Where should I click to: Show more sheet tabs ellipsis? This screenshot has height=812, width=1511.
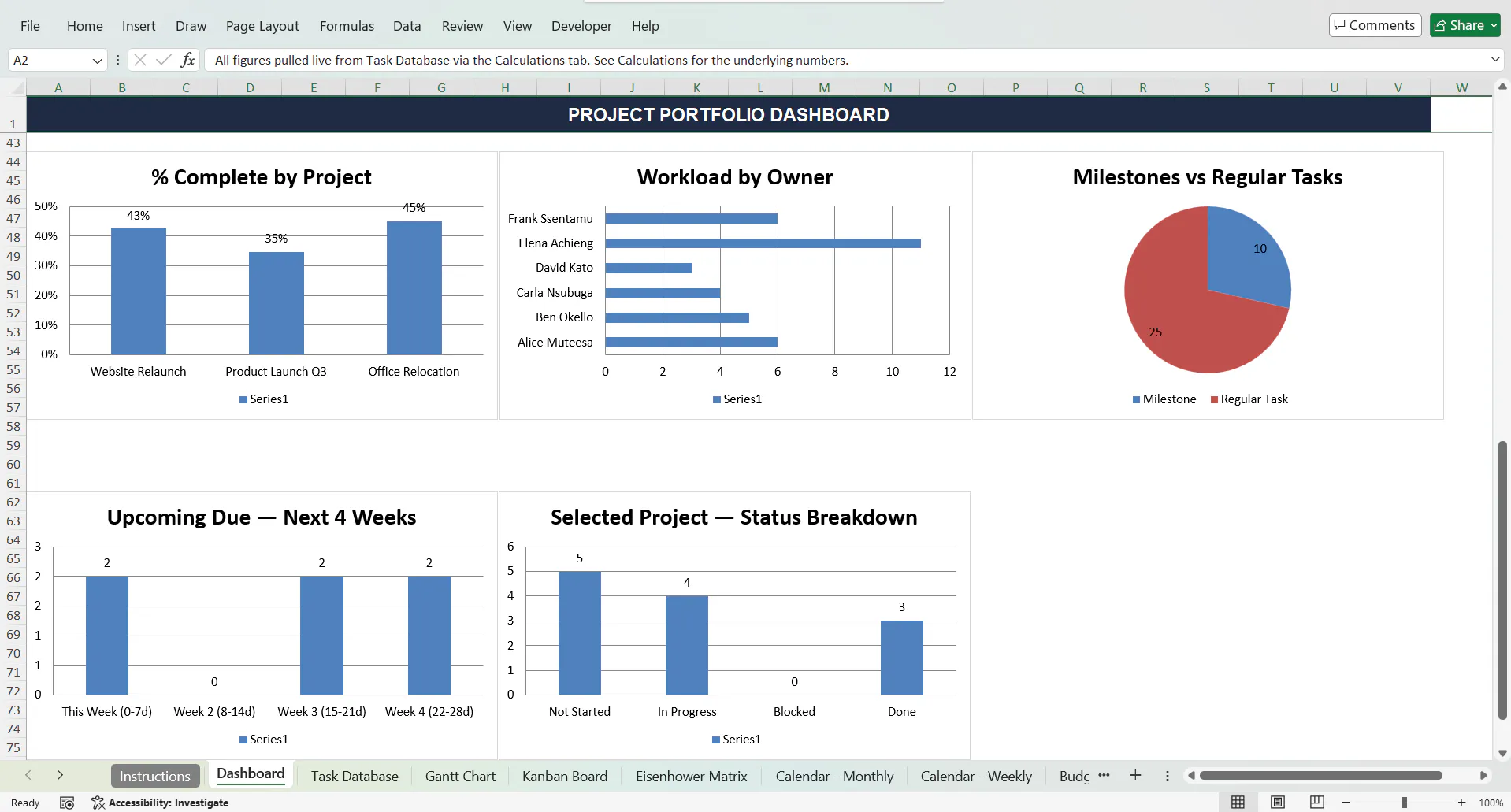[x=1104, y=775]
